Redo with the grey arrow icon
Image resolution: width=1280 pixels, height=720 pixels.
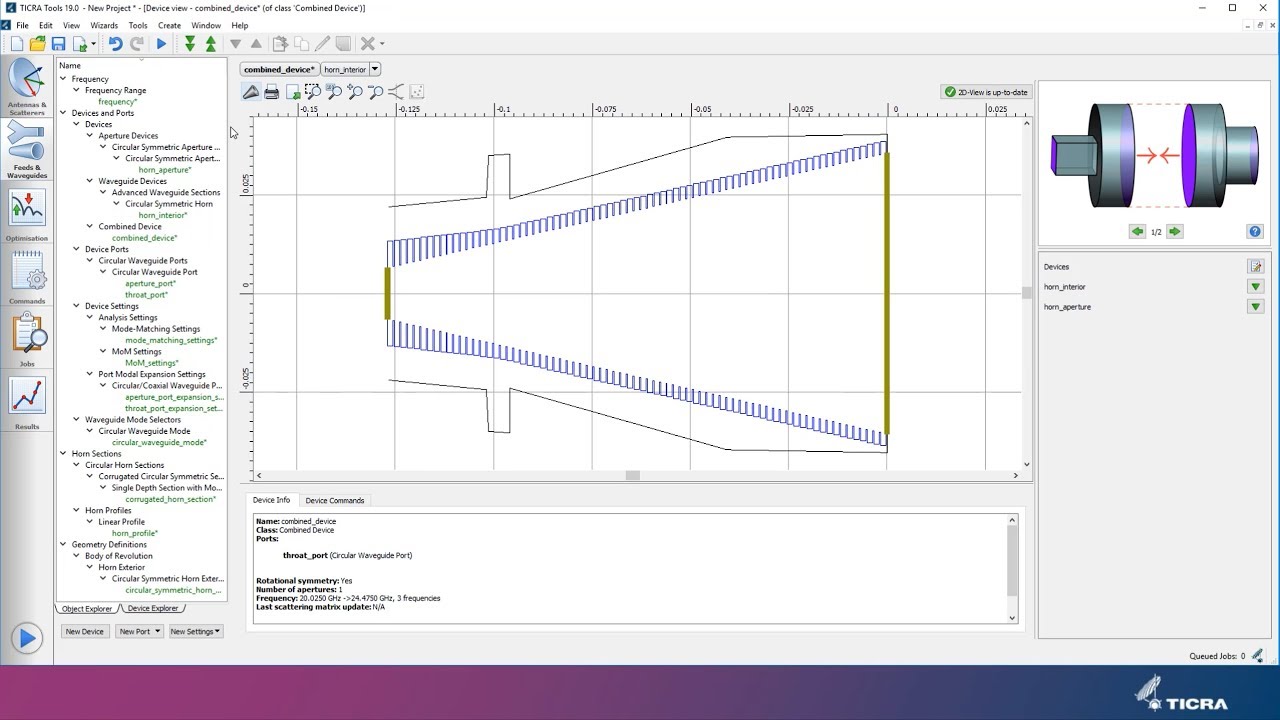coord(137,44)
